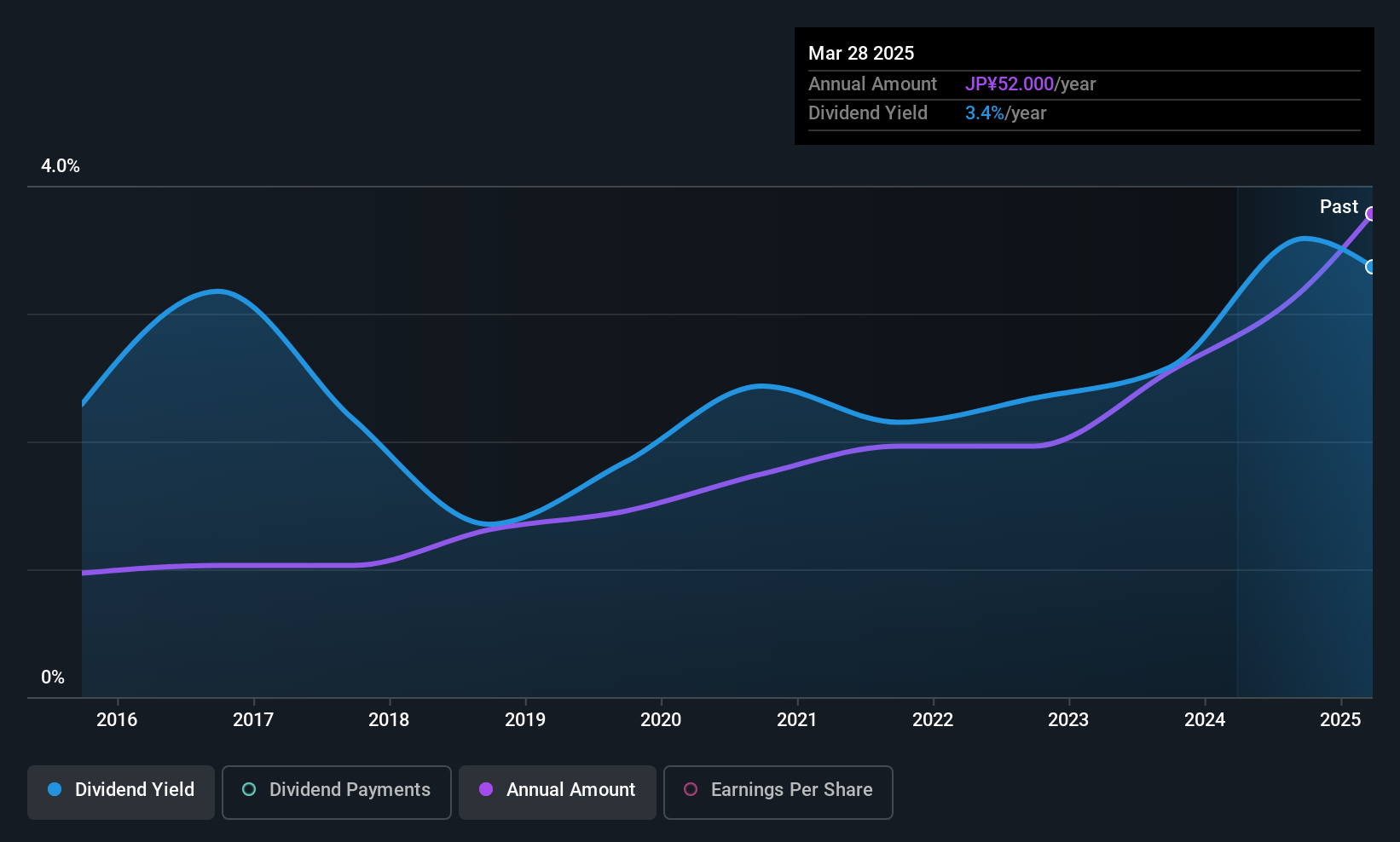Click the 2024 x-axis label
The image size is (1400, 842).
[1205, 719]
